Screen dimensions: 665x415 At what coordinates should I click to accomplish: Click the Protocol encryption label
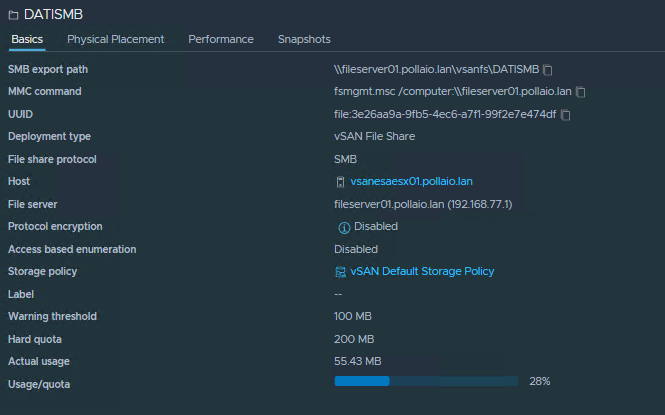[x=55, y=226]
